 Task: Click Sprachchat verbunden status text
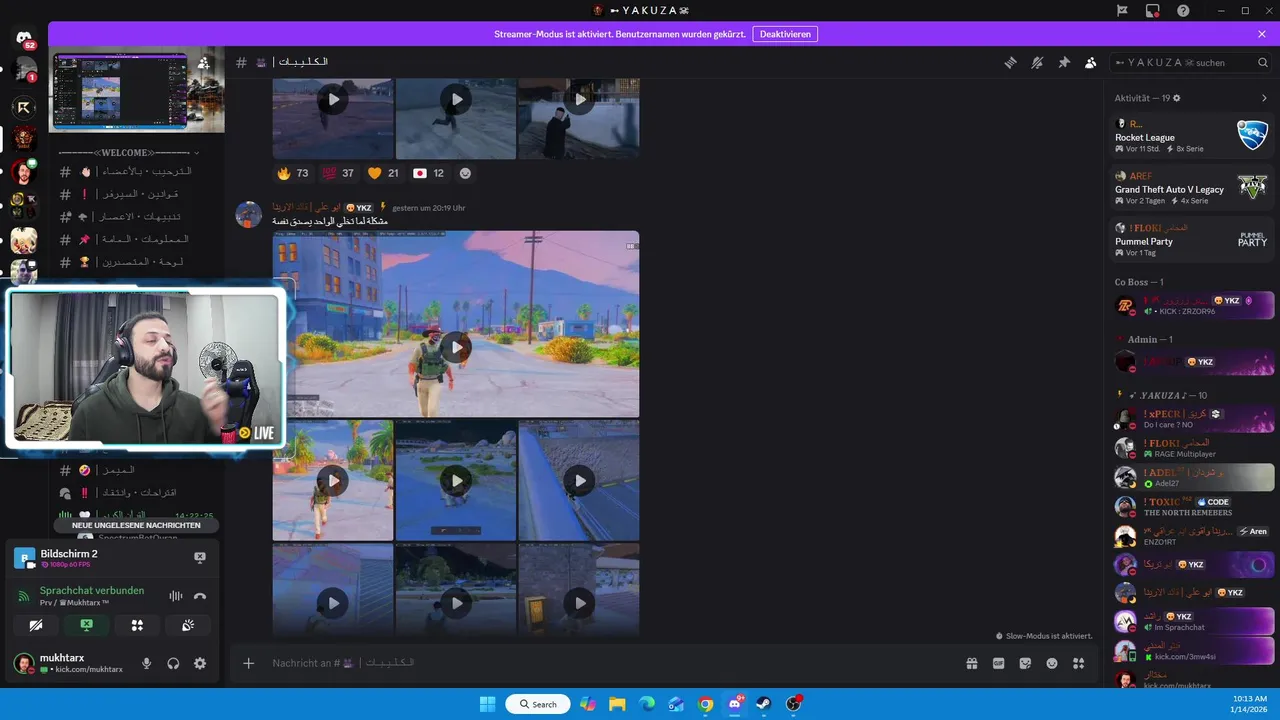pyautogui.click(x=92, y=590)
